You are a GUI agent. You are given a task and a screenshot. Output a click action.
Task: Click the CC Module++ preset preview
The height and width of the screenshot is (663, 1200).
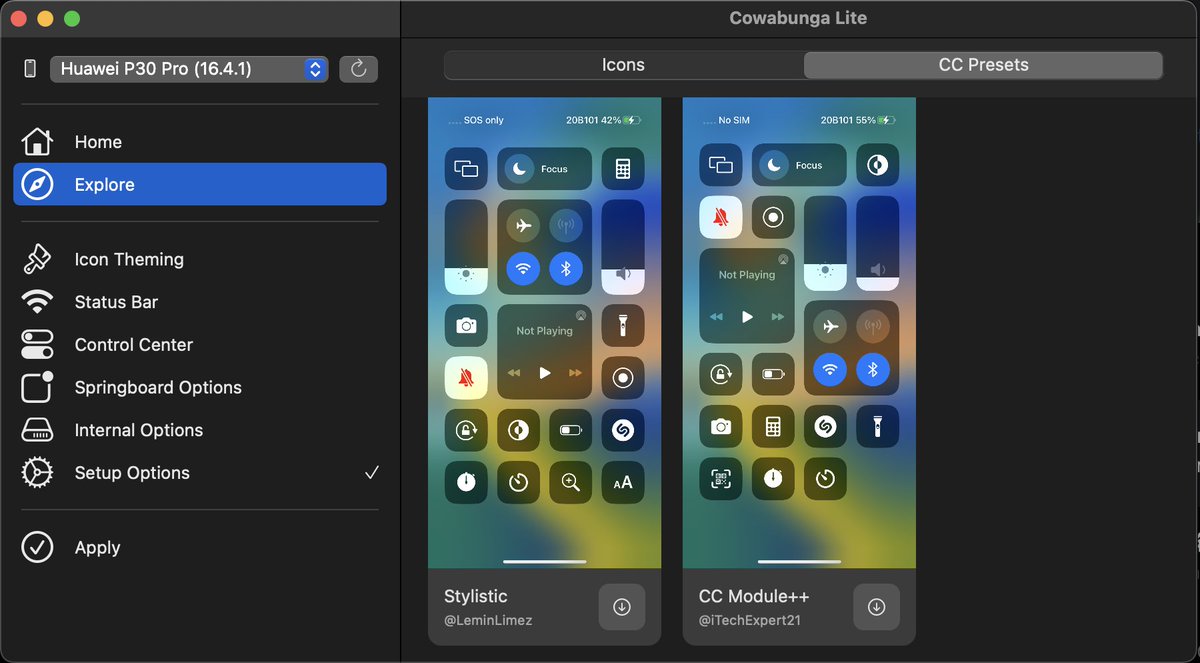coord(799,333)
